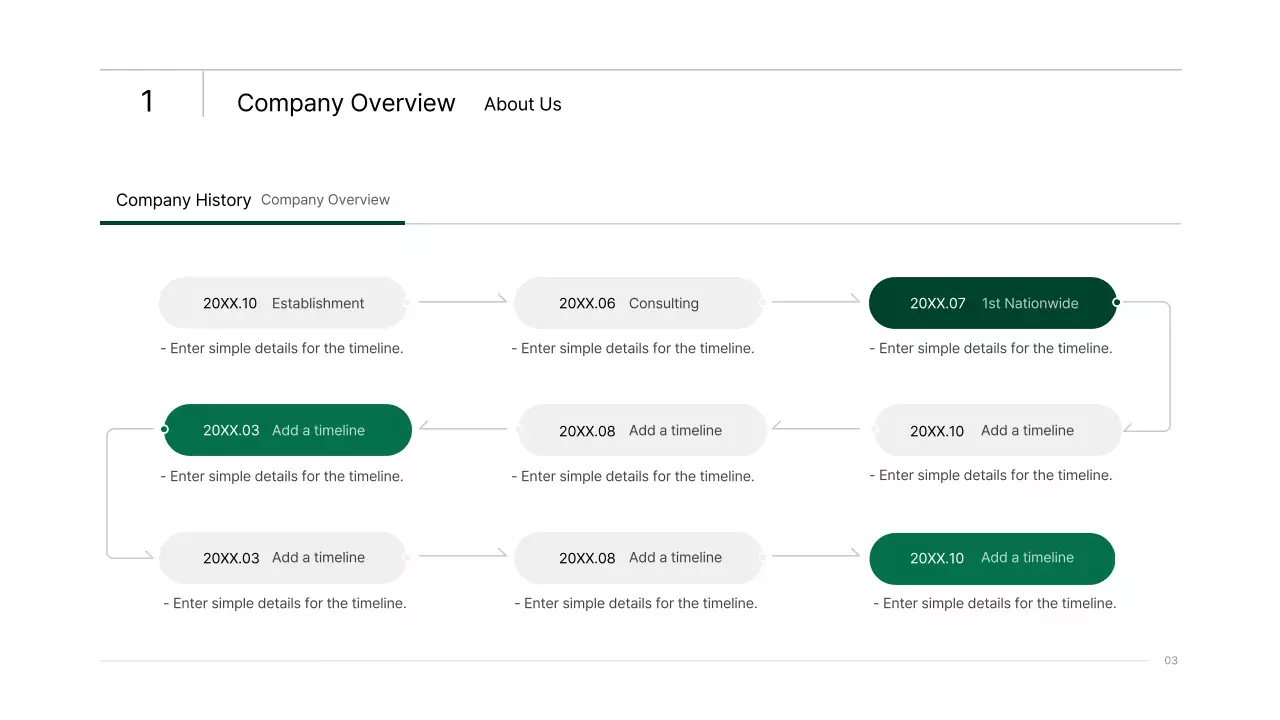Click the arrow between 20XX.08 and 20XX.03 pills
The width and height of the screenshot is (1280, 720).
[x=462, y=428]
